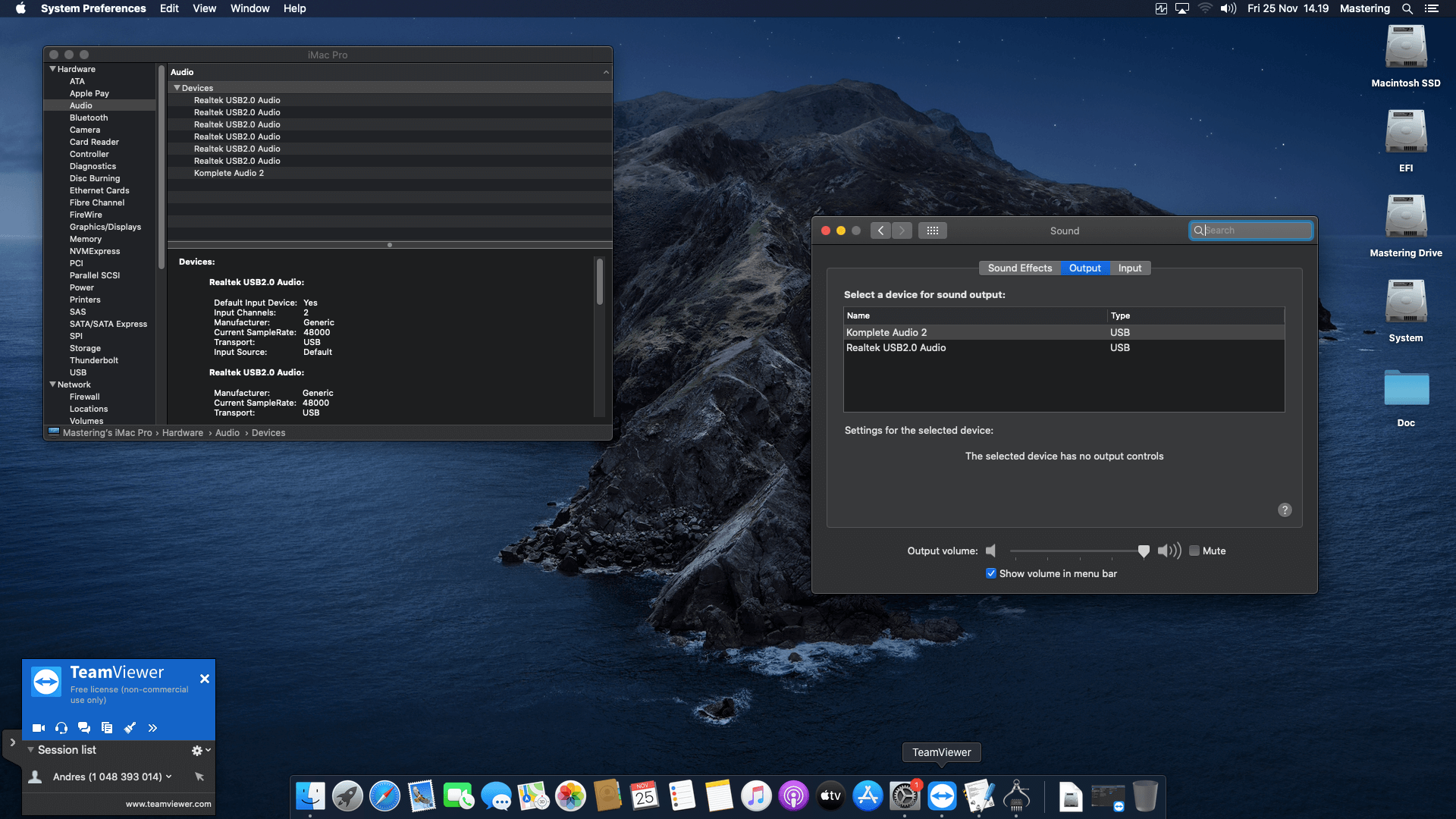Click the help question mark button
Viewport: 1456px width, 819px height.
tap(1284, 510)
